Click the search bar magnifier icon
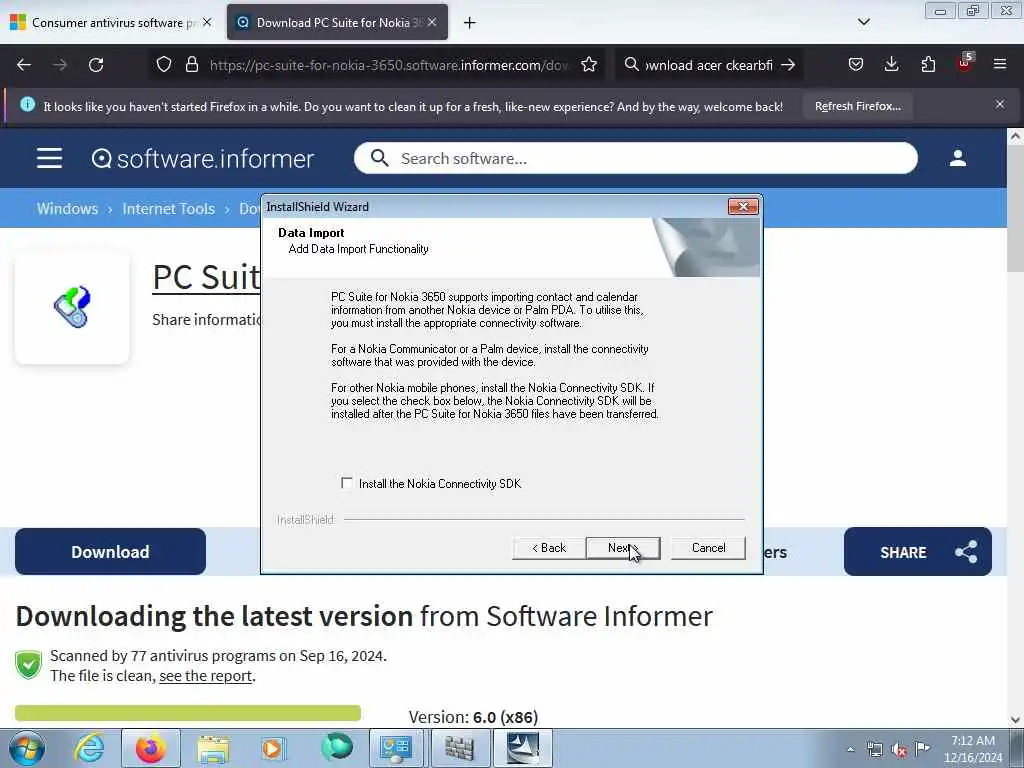This screenshot has width=1024, height=768. point(631,65)
